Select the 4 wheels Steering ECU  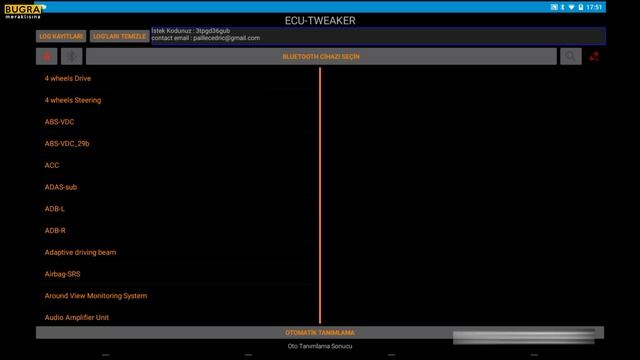73,100
